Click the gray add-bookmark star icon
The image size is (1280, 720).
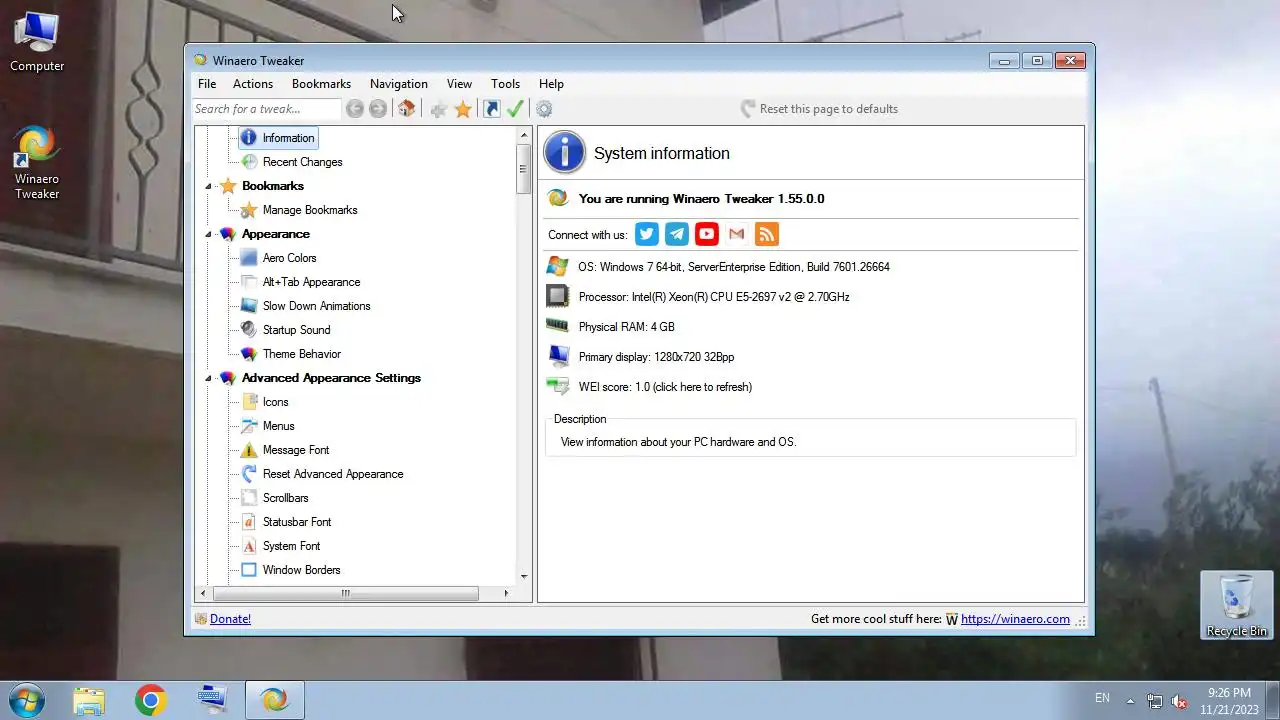[438, 109]
